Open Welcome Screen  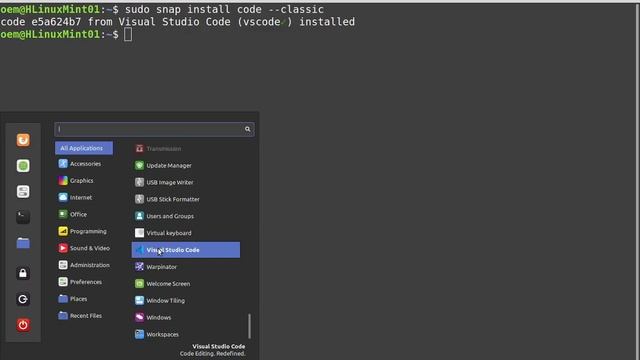[186, 284]
